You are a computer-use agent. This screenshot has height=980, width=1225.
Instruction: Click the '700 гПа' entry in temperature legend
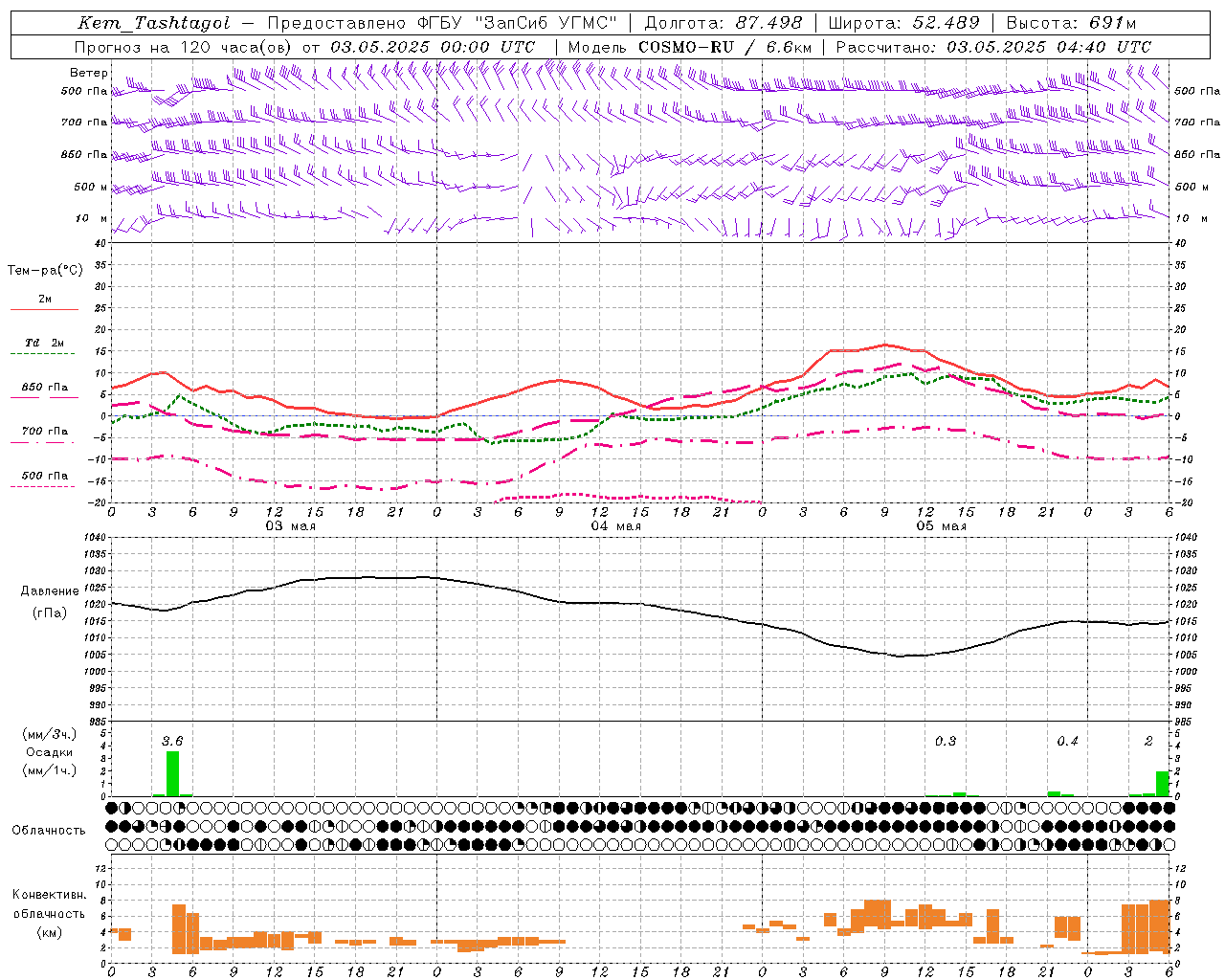45,432
